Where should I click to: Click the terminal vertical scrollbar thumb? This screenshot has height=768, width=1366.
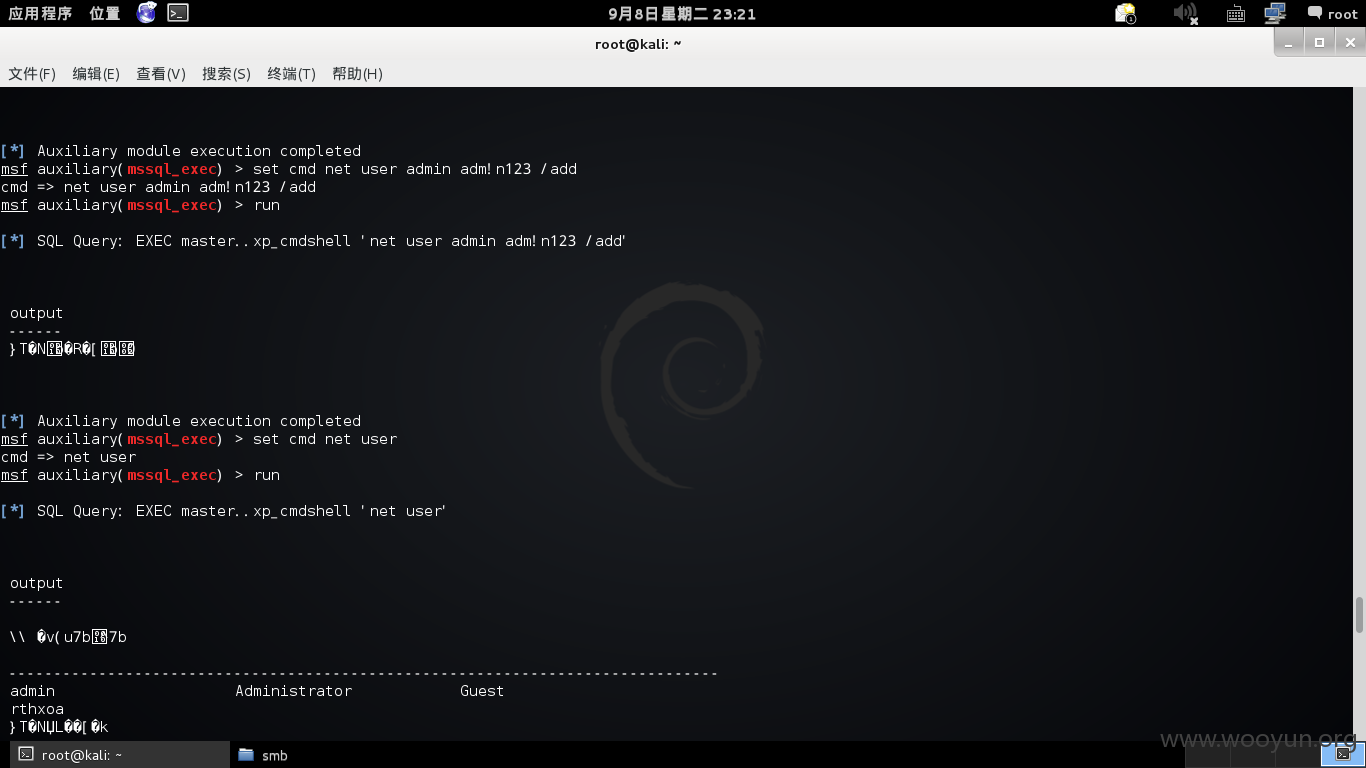pyautogui.click(x=1359, y=615)
